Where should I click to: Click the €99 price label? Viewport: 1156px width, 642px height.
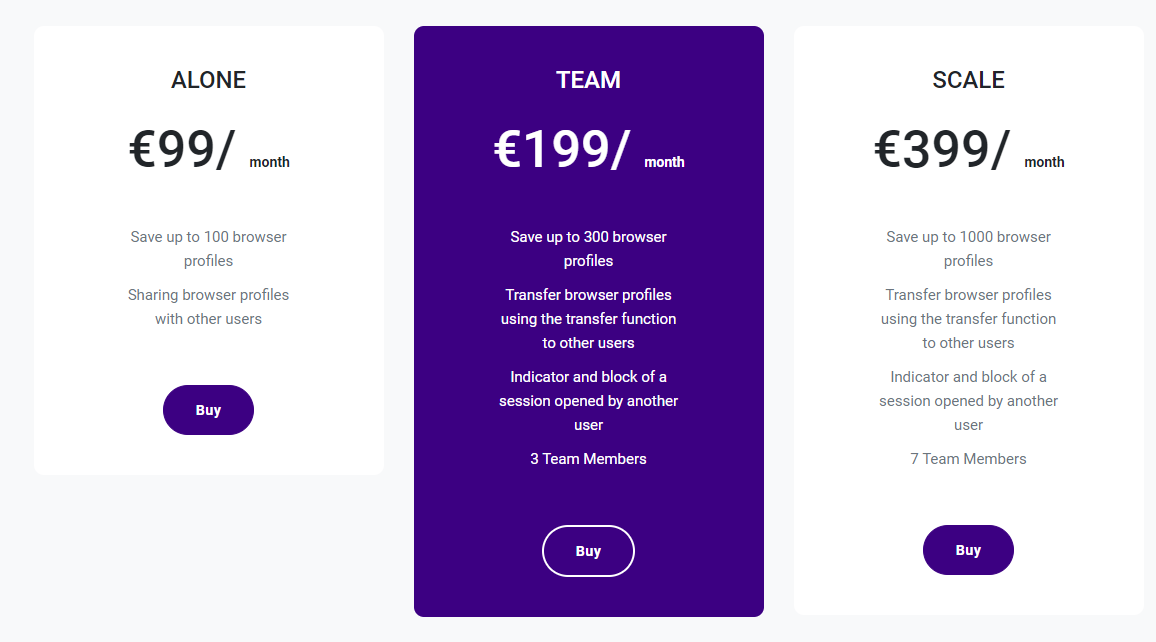coord(183,150)
